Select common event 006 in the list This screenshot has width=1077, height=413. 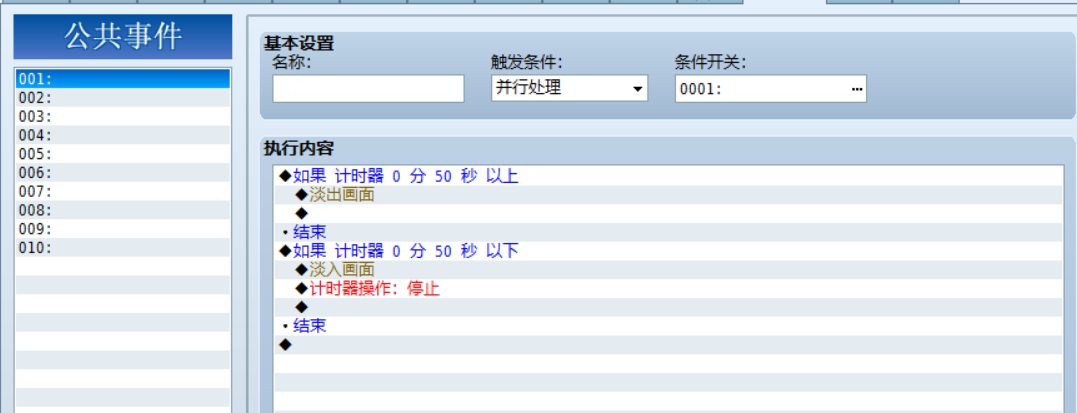coord(123,172)
